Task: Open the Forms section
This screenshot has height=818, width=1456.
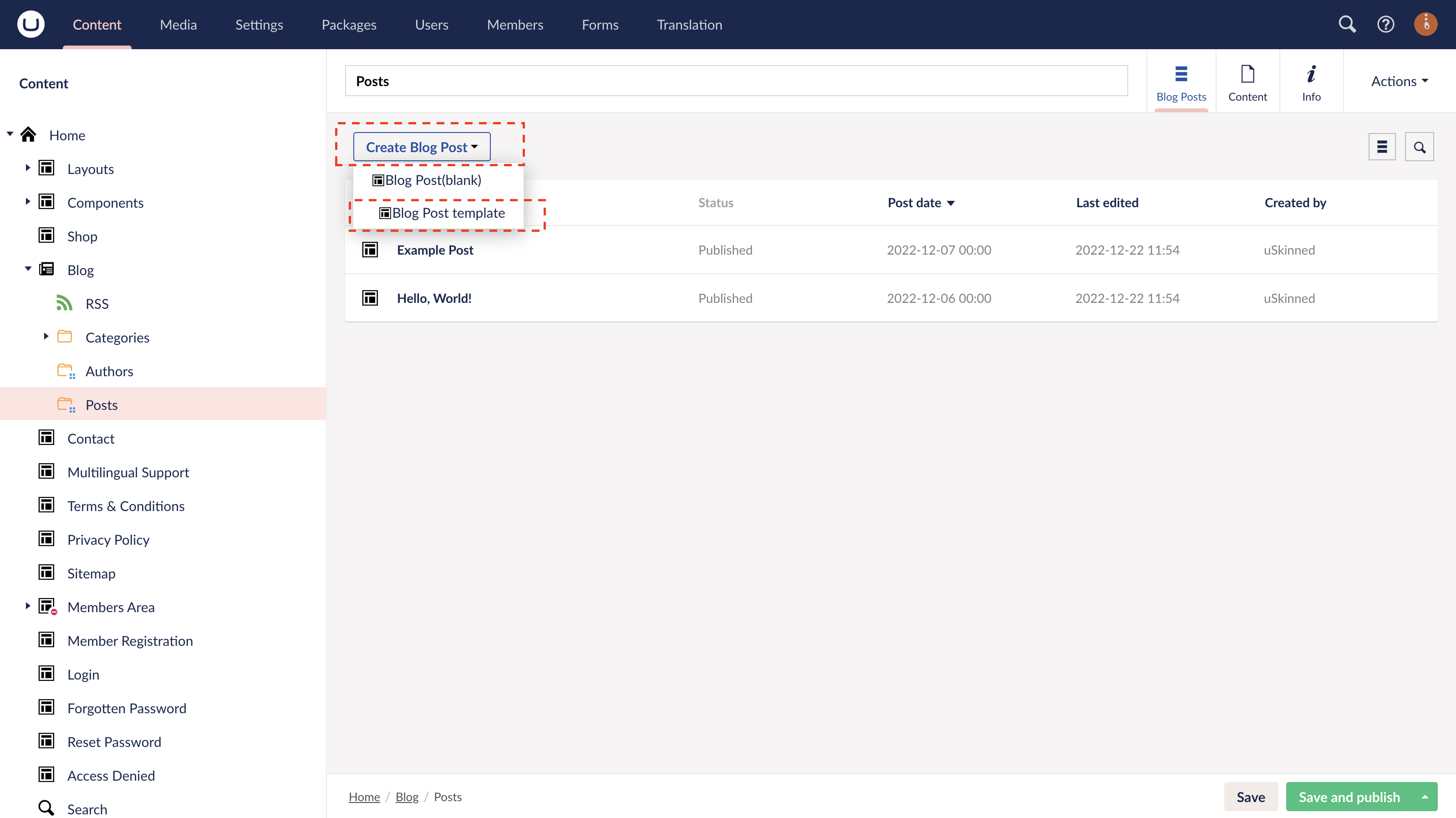Action: (600, 24)
